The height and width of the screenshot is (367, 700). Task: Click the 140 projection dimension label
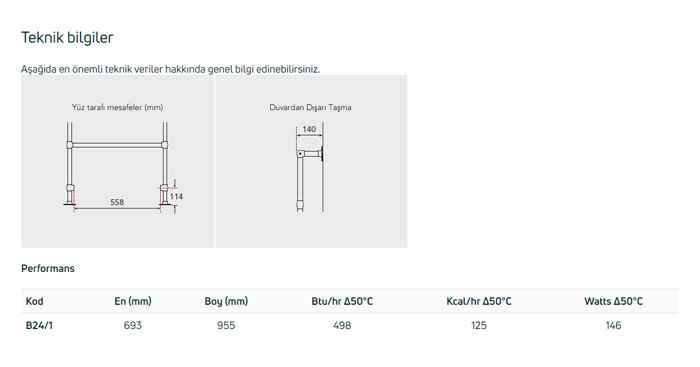coord(309,129)
